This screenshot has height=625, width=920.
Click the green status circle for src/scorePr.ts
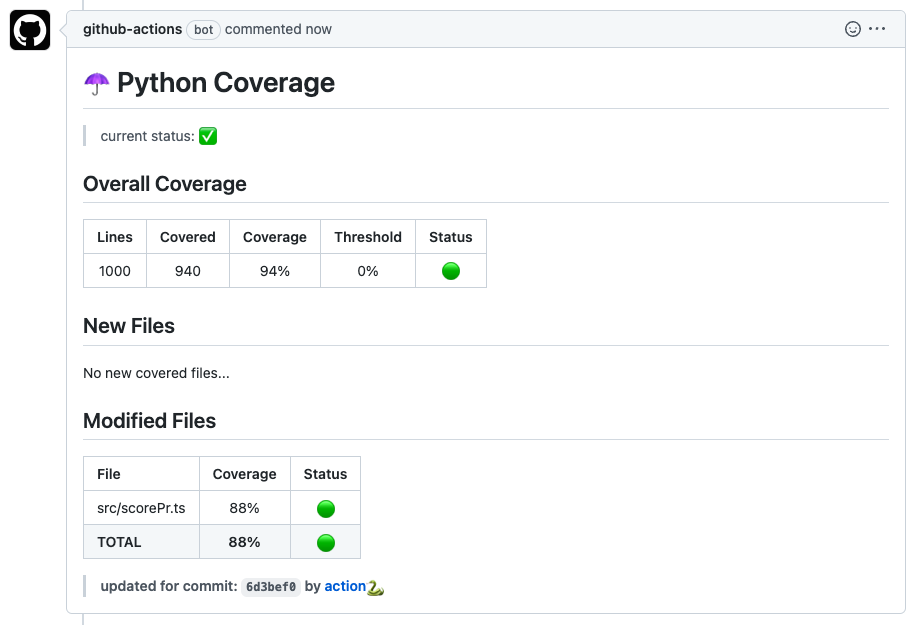click(325, 507)
